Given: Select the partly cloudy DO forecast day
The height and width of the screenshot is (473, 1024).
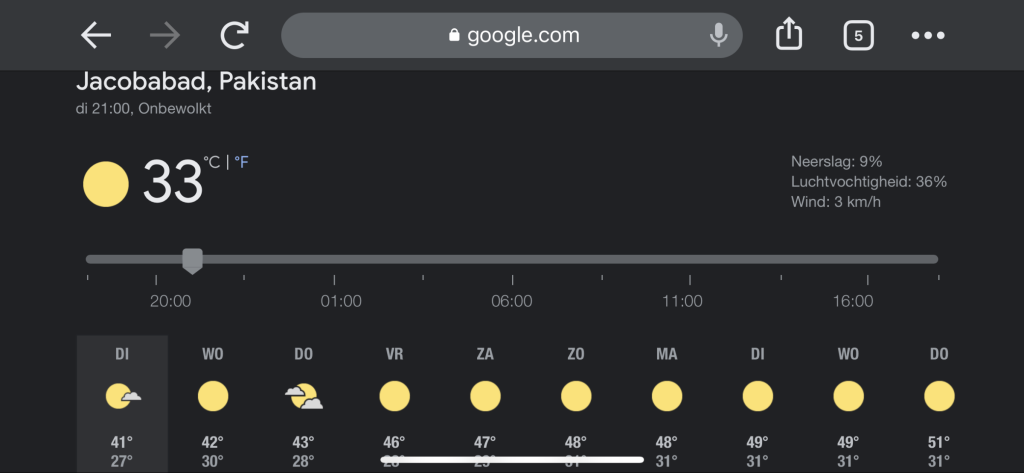Looking at the screenshot, I should click(x=304, y=404).
